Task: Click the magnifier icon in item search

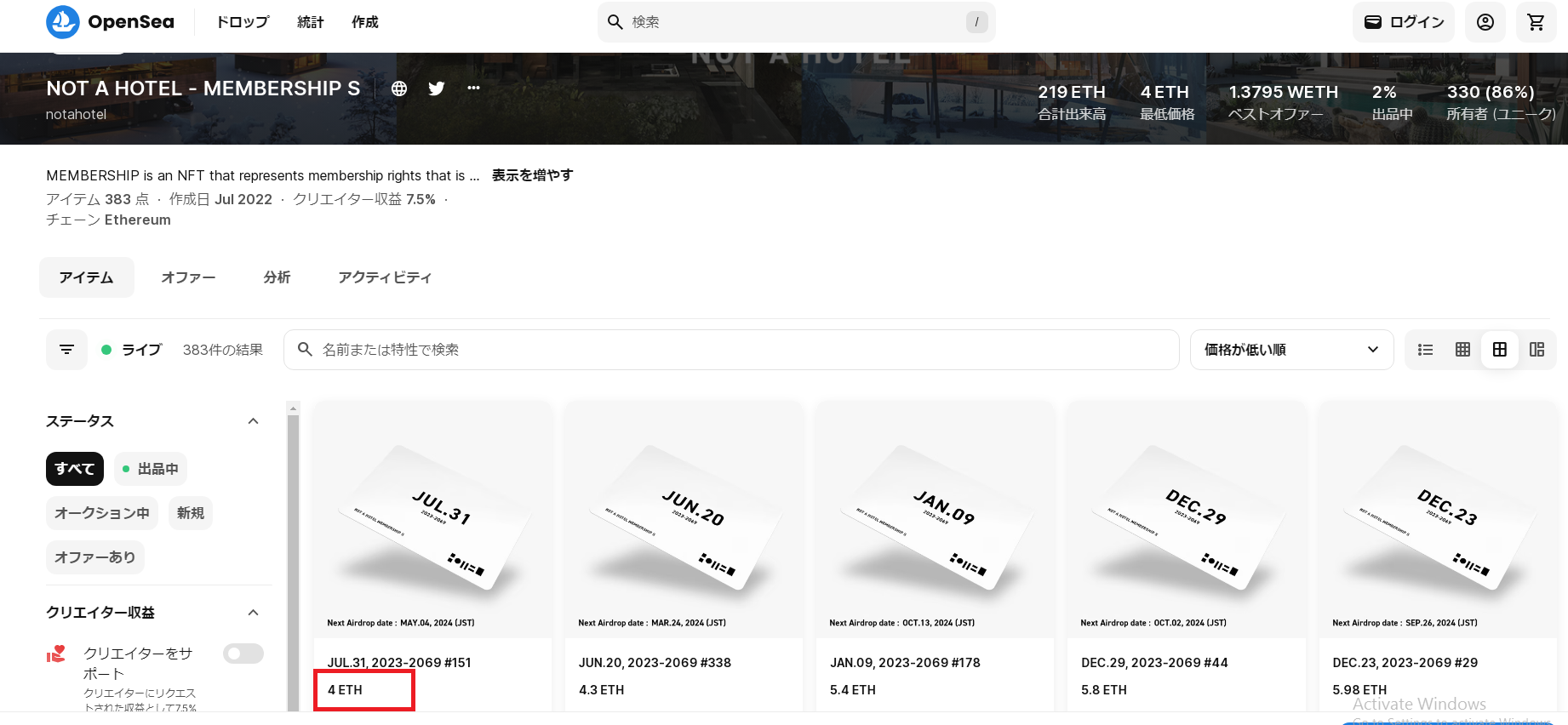Action: (306, 350)
